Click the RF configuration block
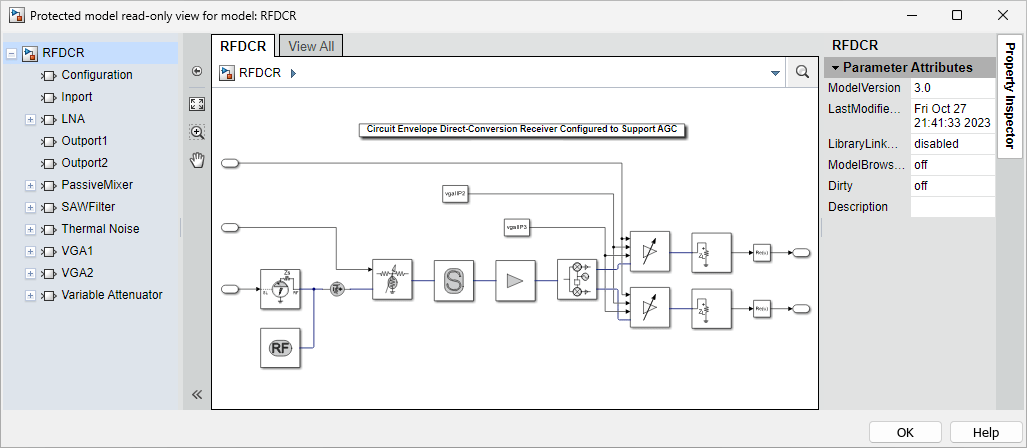This screenshot has height=448, width=1027. (280, 348)
